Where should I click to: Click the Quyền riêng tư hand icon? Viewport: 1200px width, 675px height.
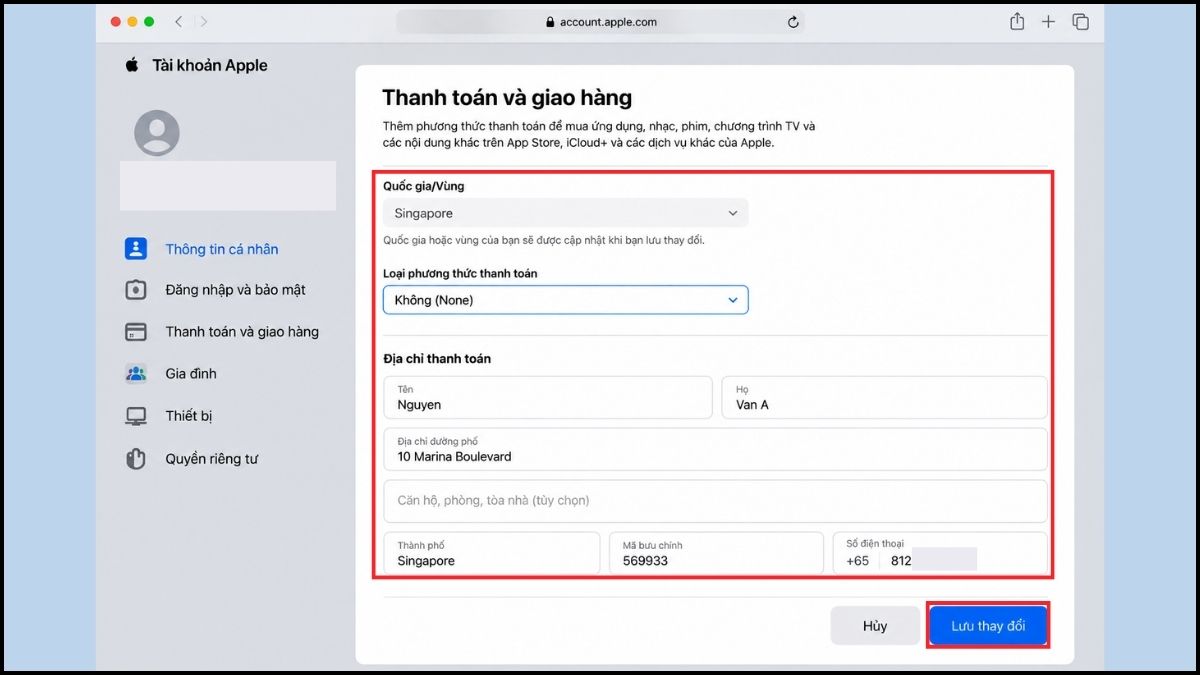click(136, 459)
